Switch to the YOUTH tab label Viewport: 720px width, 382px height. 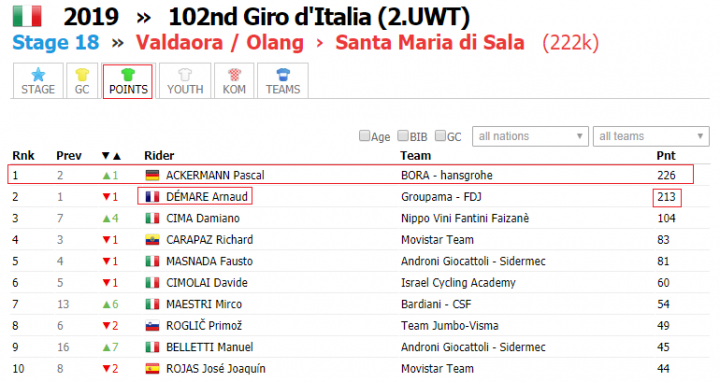pyautogui.click(x=185, y=89)
